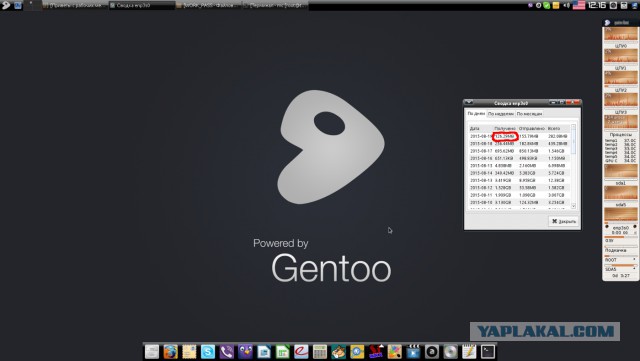Click the sda1 disk chart in monitor
Image resolution: width=640 pixels, height=361 pixels.
tap(620, 172)
